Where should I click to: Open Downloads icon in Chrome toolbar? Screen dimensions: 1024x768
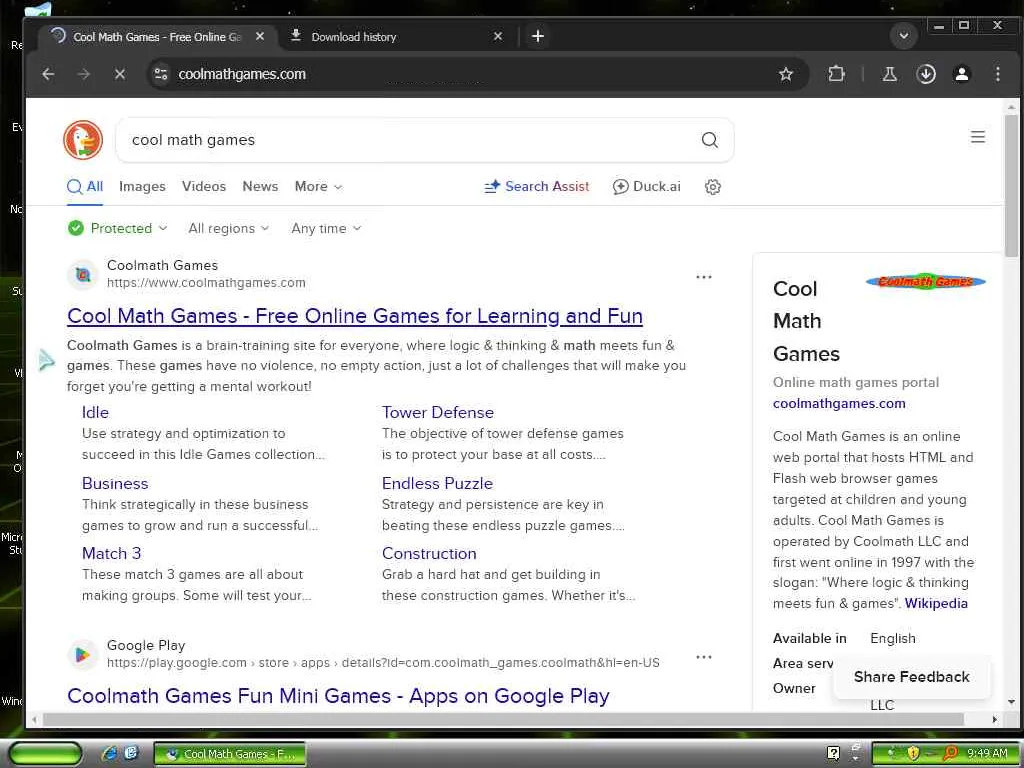click(925, 74)
